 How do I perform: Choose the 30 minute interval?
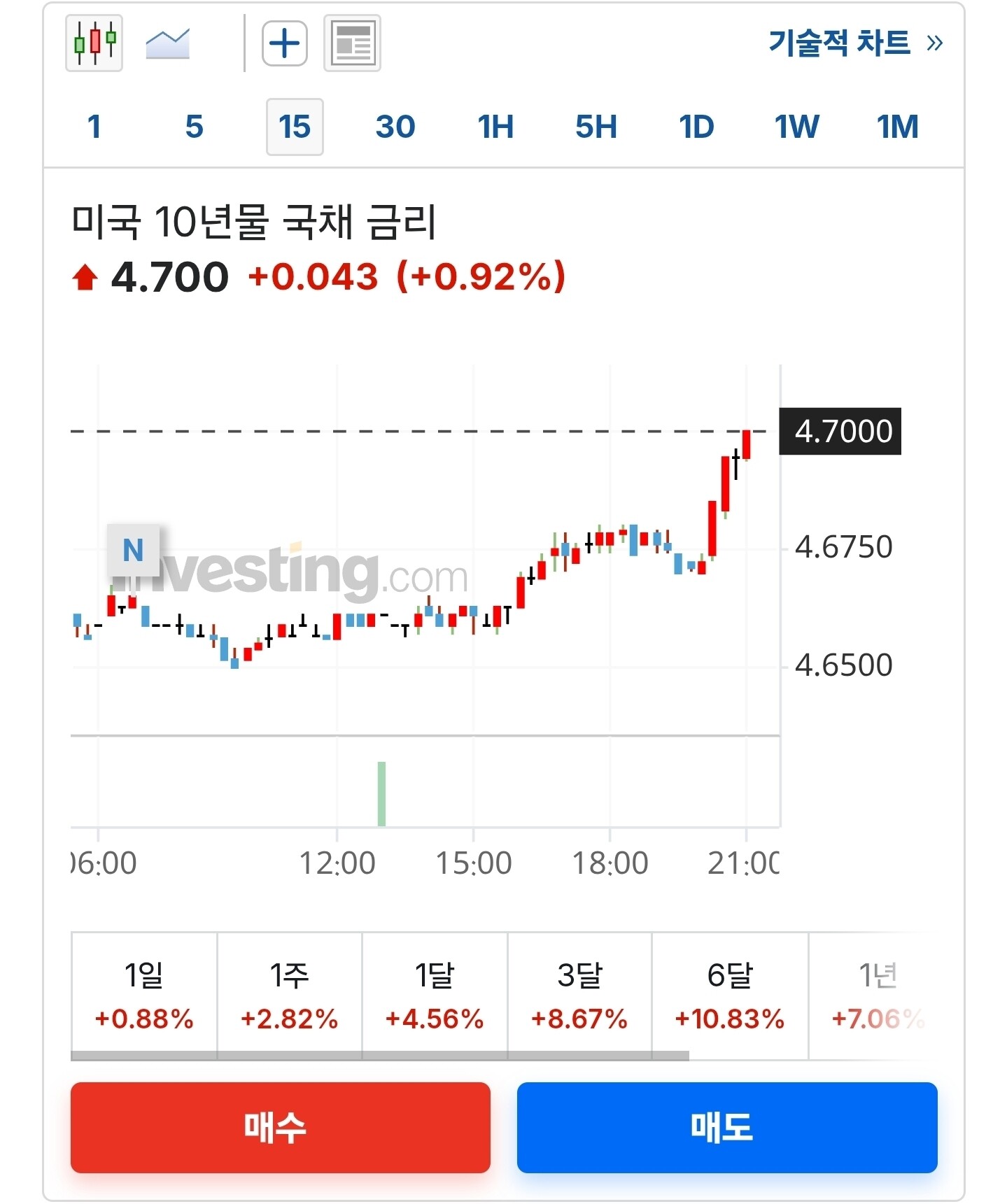[x=395, y=127]
